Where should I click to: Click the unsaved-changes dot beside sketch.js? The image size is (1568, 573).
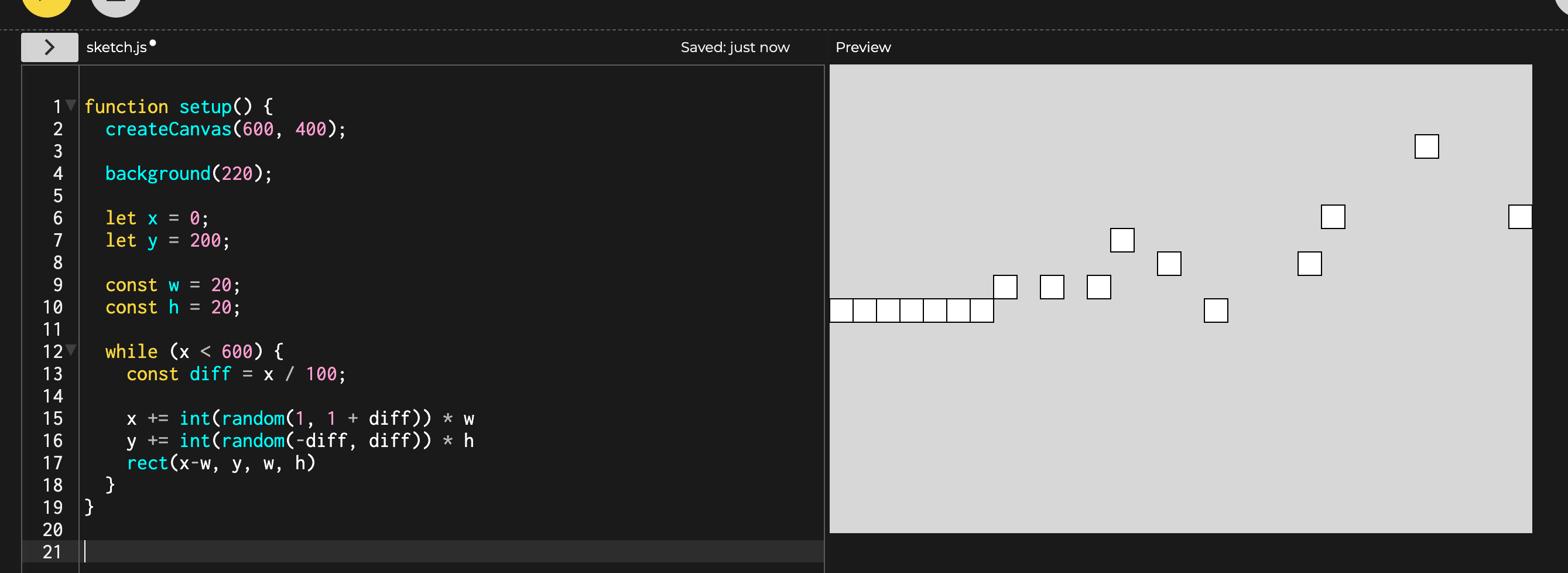click(153, 43)
